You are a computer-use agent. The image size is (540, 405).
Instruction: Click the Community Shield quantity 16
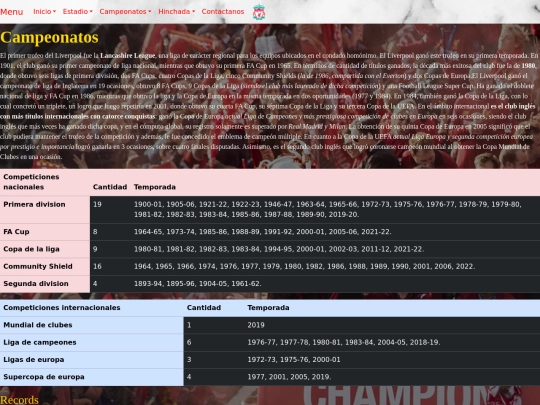[x=97, y=266]
